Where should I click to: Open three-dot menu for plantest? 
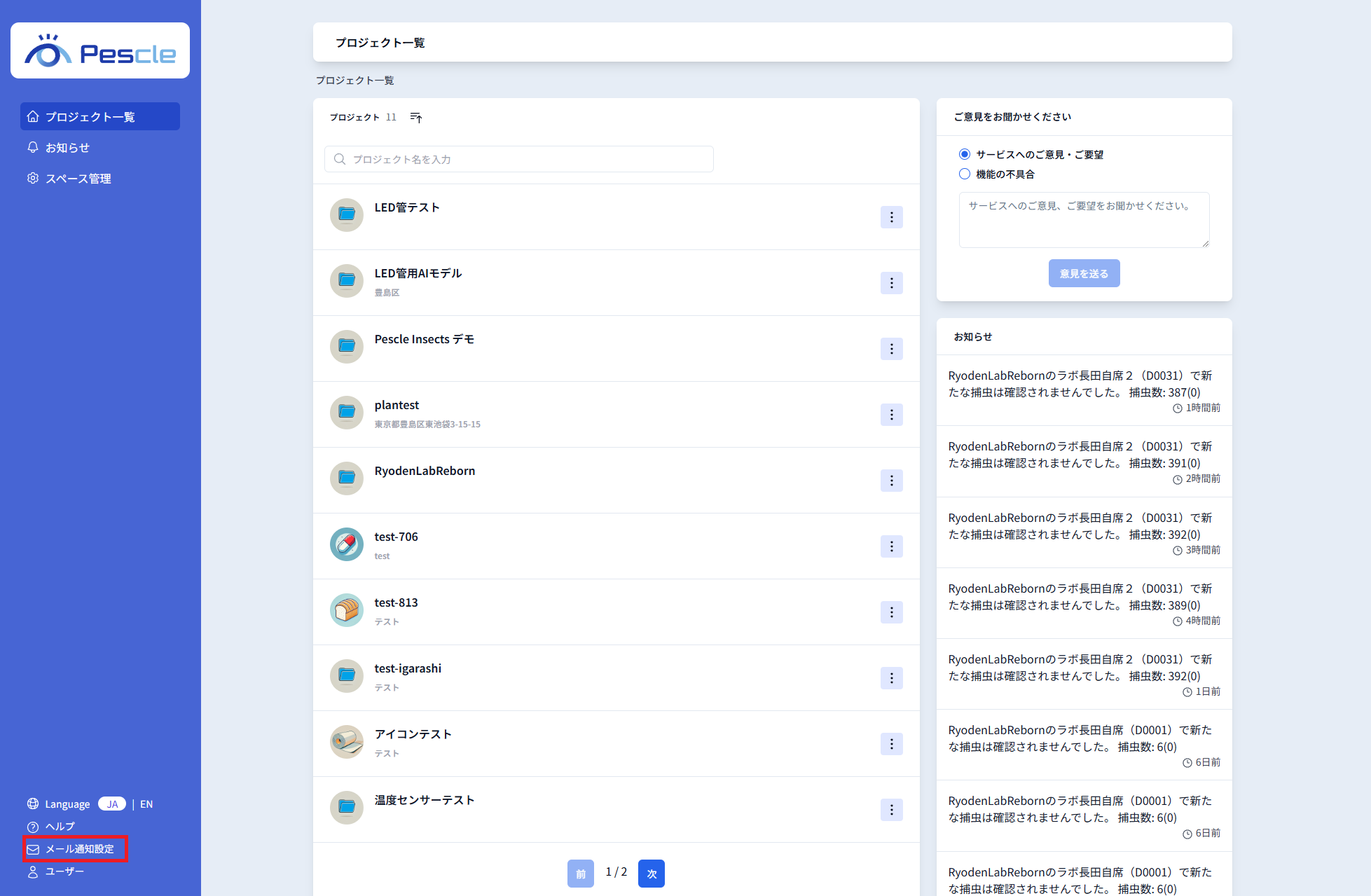tap(891, 415)
